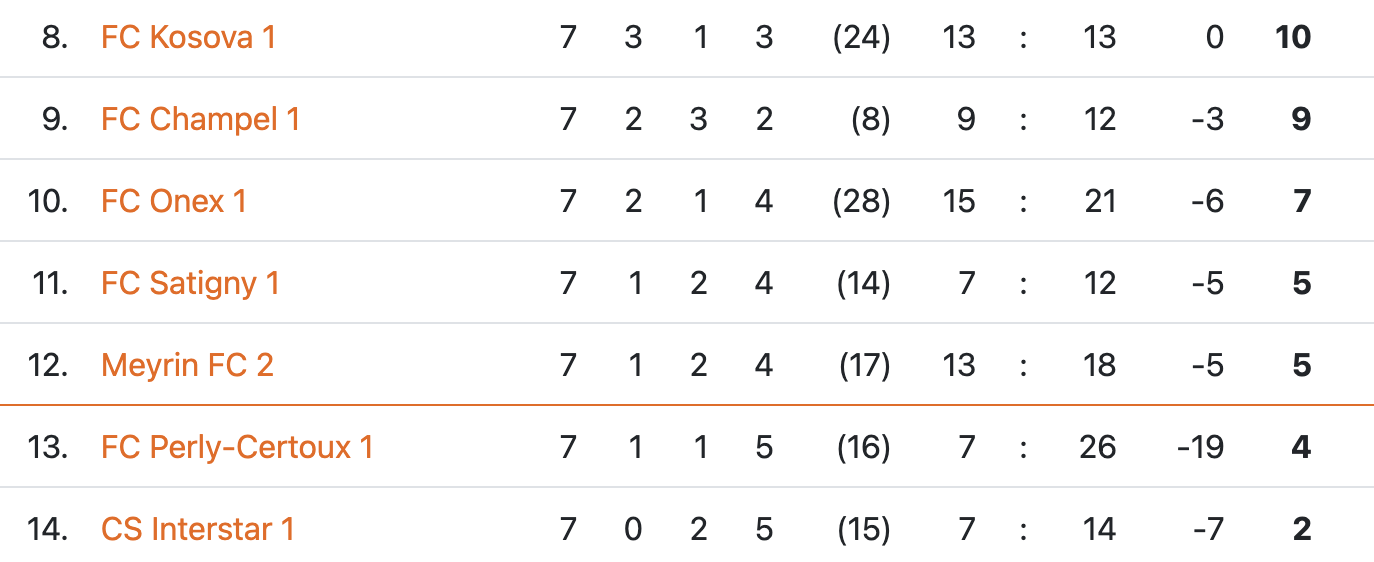Select the FC Satigny 1 team link

point(190,283)
